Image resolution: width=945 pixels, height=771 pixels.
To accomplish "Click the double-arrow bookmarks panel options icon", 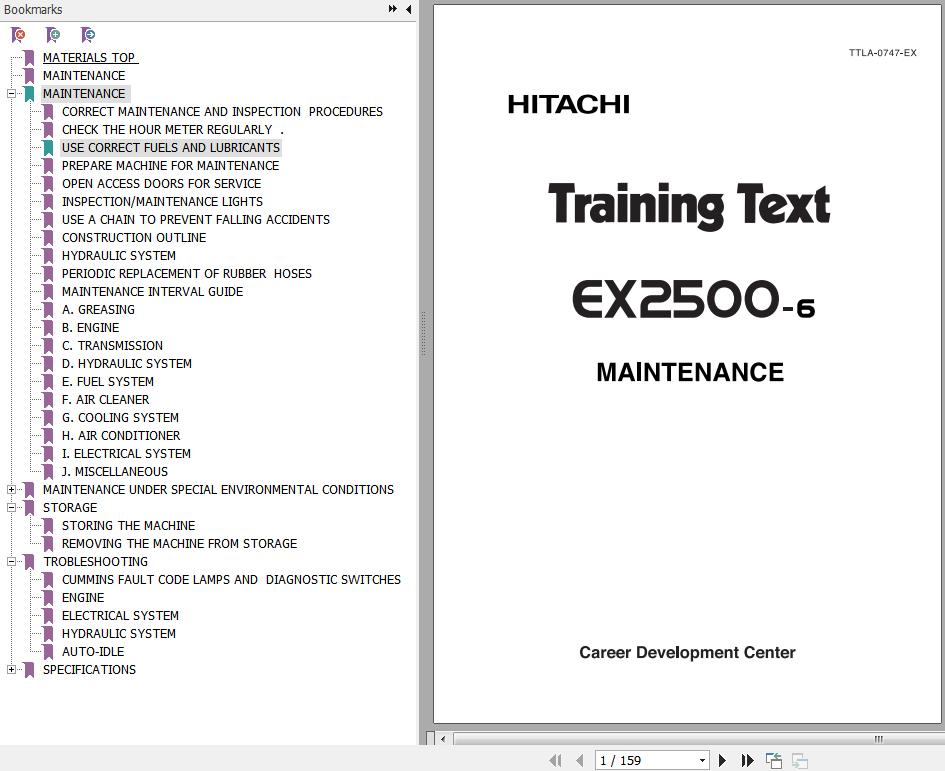I will (x=392, y=9).
